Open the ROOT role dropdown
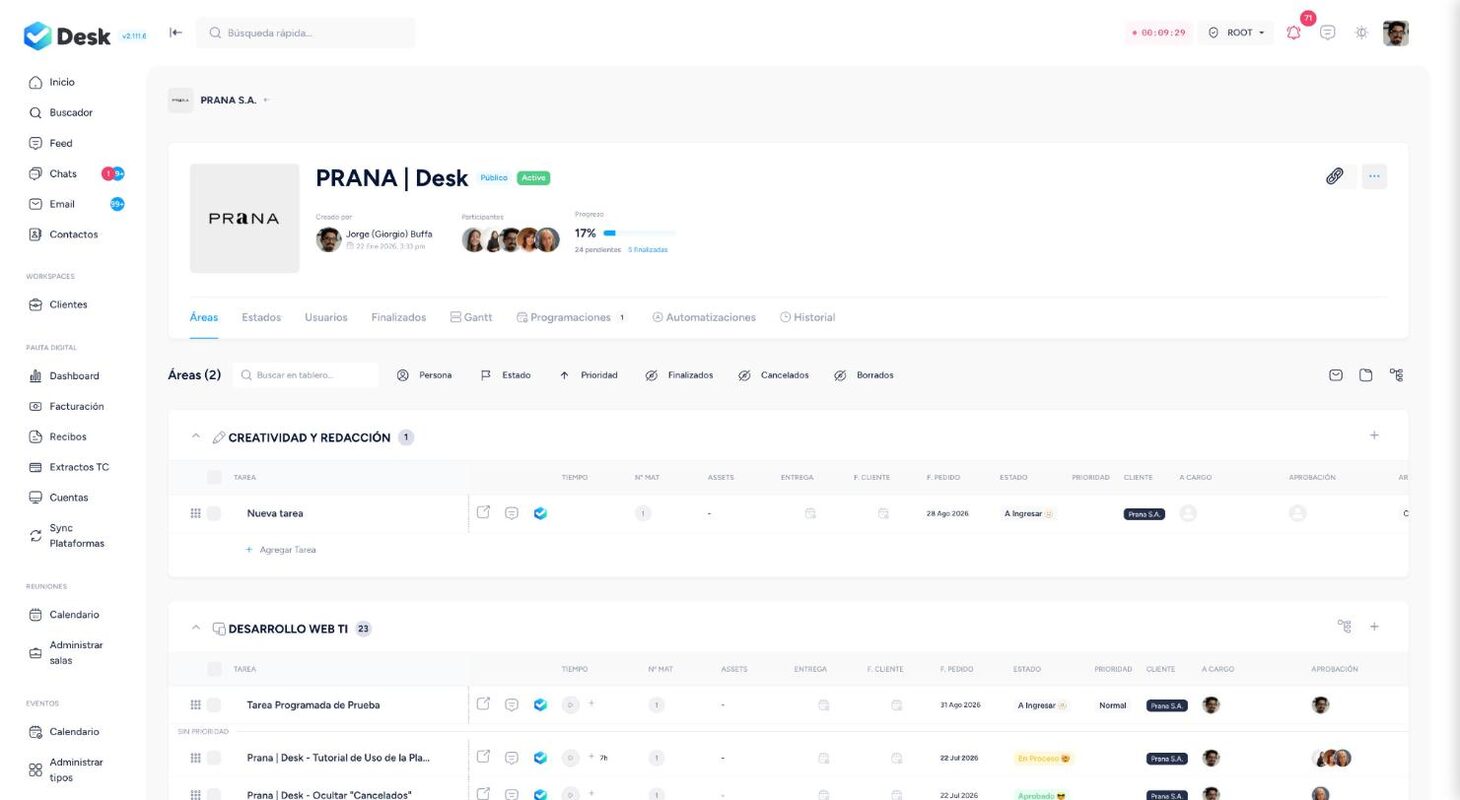 [x=1236, y=33]
